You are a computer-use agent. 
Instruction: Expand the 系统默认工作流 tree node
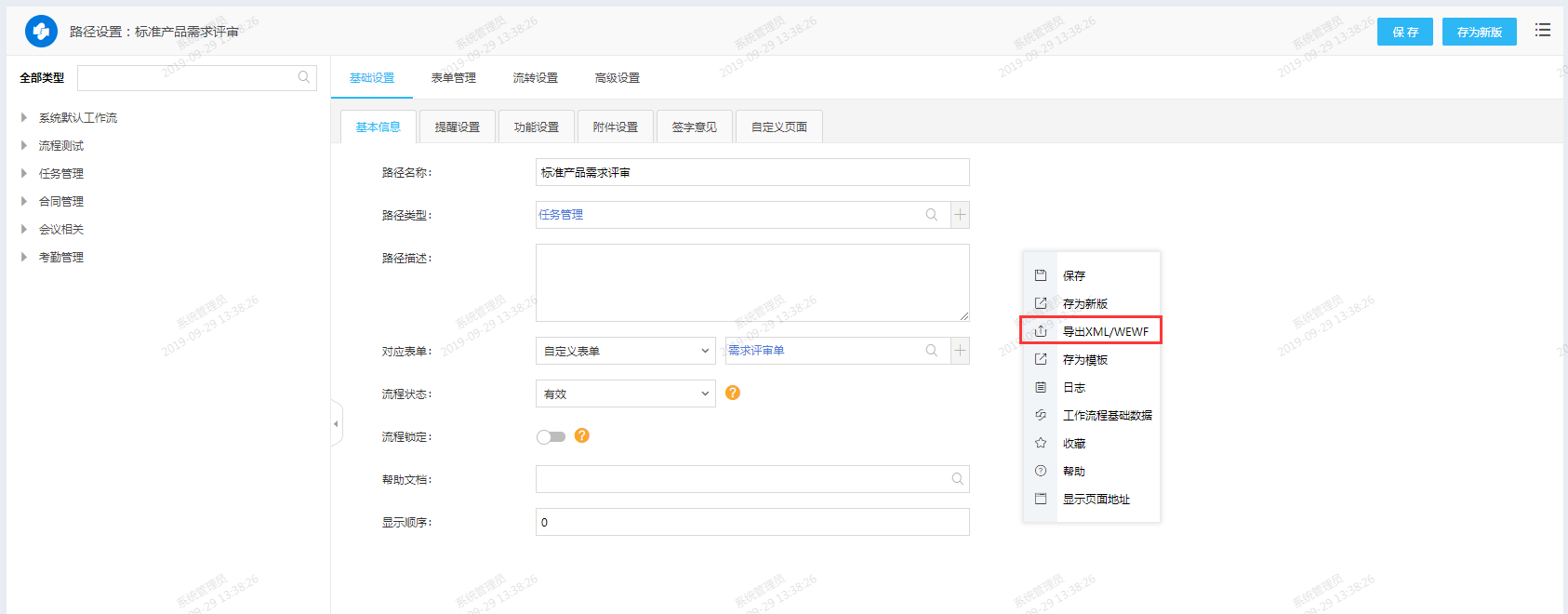click(x=24, y=117)
